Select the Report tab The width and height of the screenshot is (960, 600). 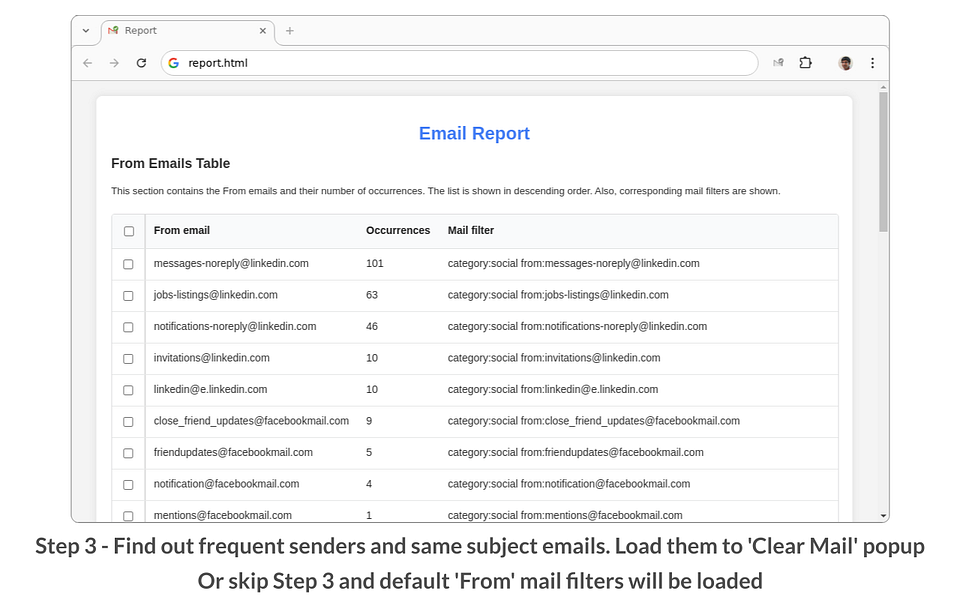[187, 31]
